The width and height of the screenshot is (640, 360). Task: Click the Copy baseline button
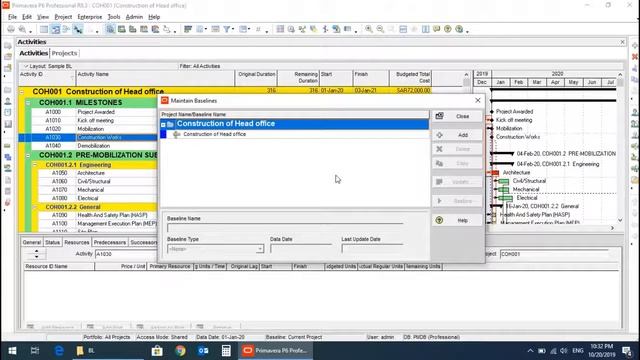point(457,163)
